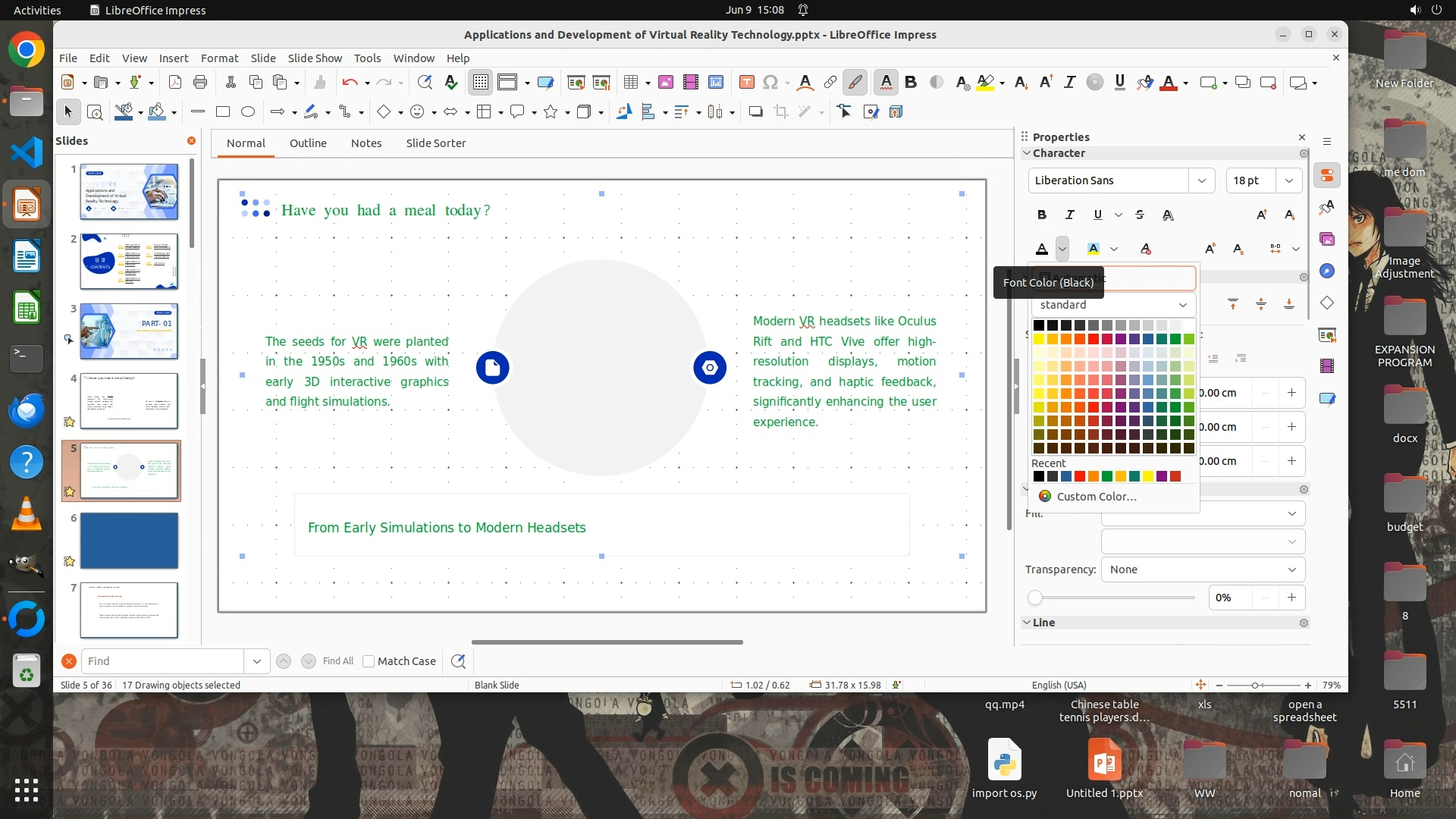Image resolution: width=1456 pixels, height=819 pixels.
Task: Toggle Bold in Character panel
Action: 1042,215
